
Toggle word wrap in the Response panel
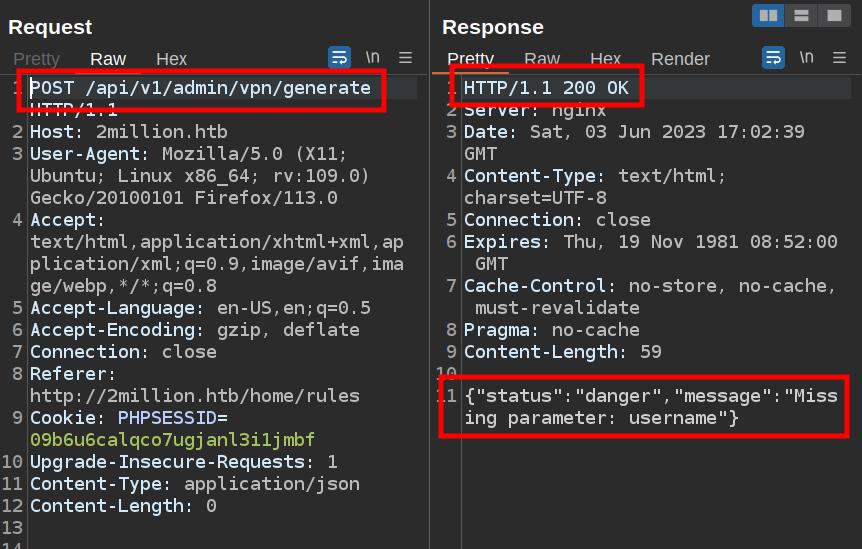tap(774, 58)
